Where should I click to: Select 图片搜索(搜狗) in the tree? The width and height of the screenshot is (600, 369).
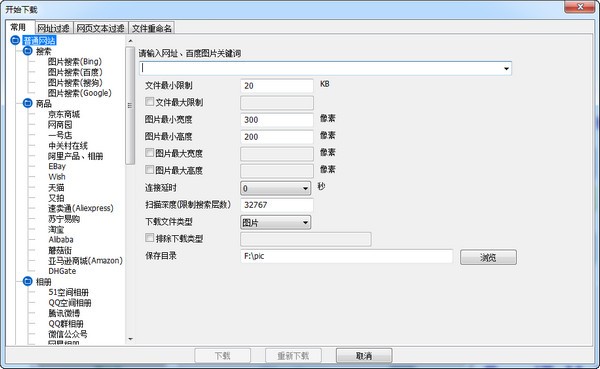75,82
